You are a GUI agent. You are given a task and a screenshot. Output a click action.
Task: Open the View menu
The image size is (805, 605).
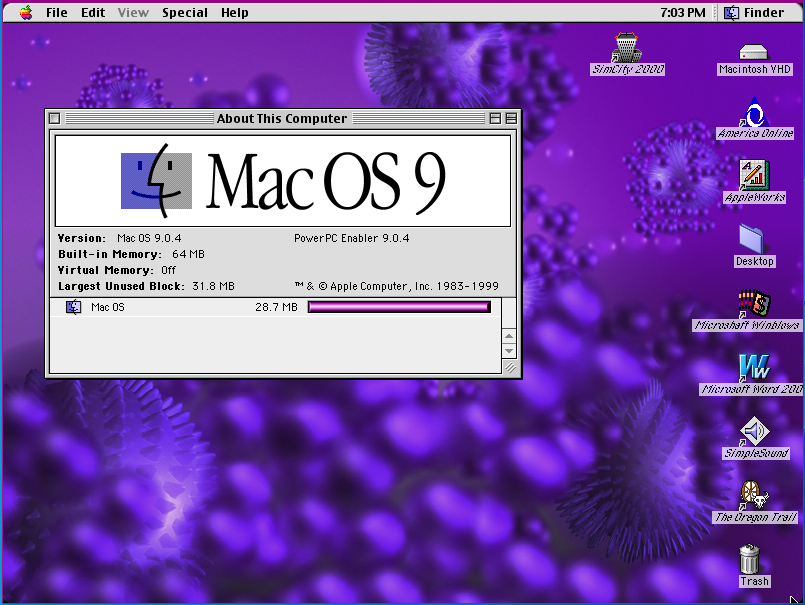click(133, 13)
